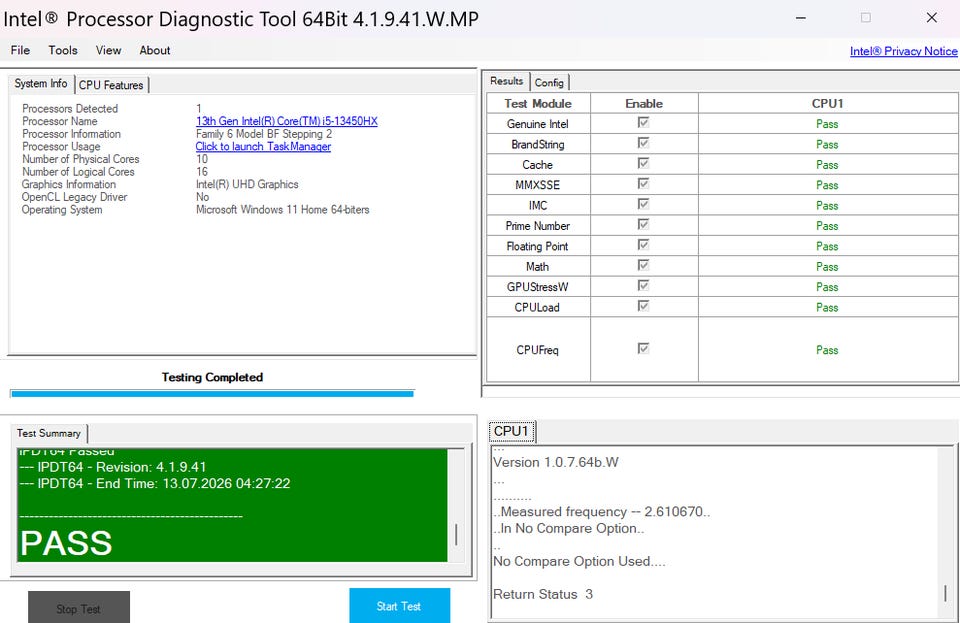Click the CPUFreq Pass result cell
The width and height of the screenshot is (960, 623).
pos(827,350)
